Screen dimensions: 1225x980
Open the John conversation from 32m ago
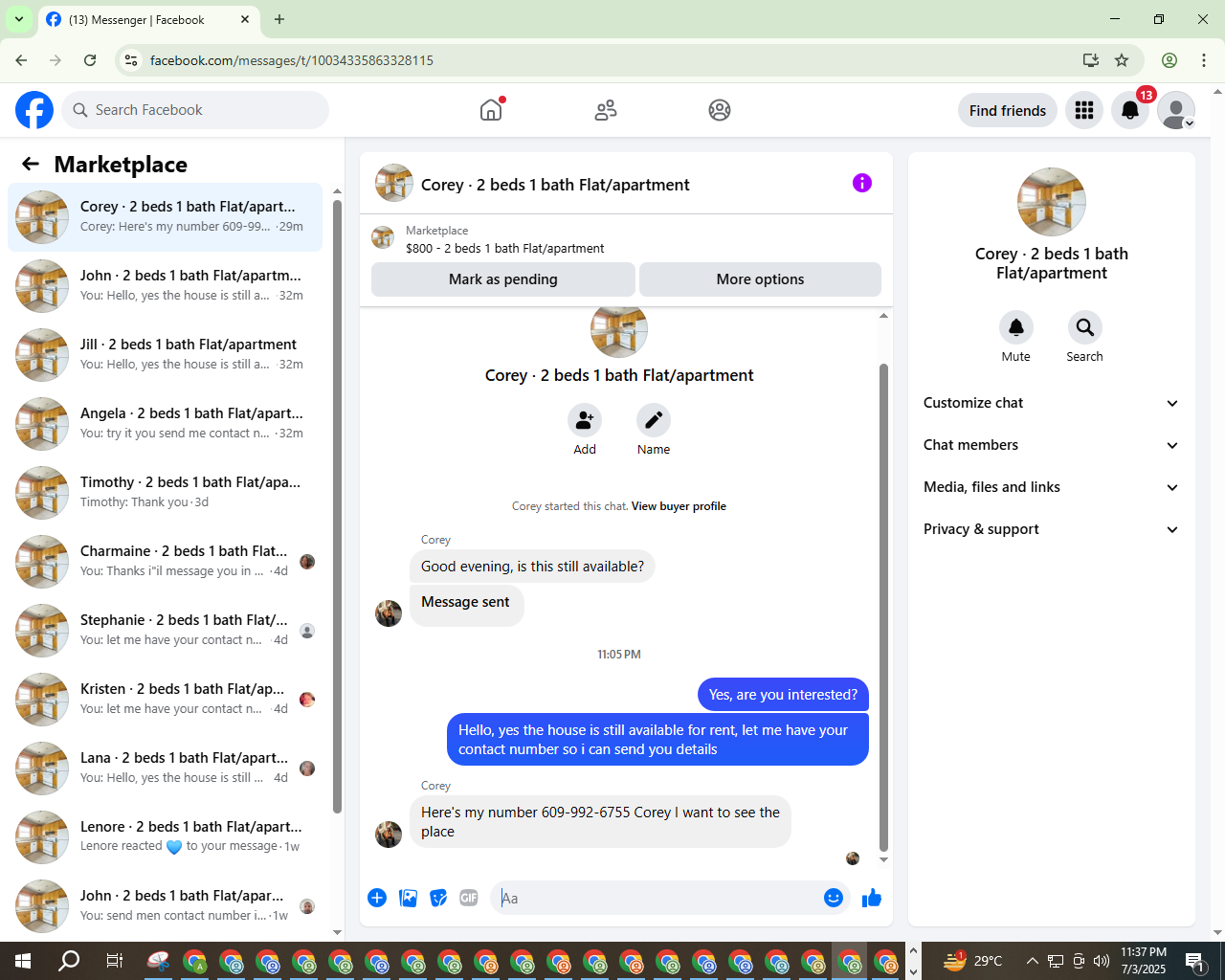(165, 286)
